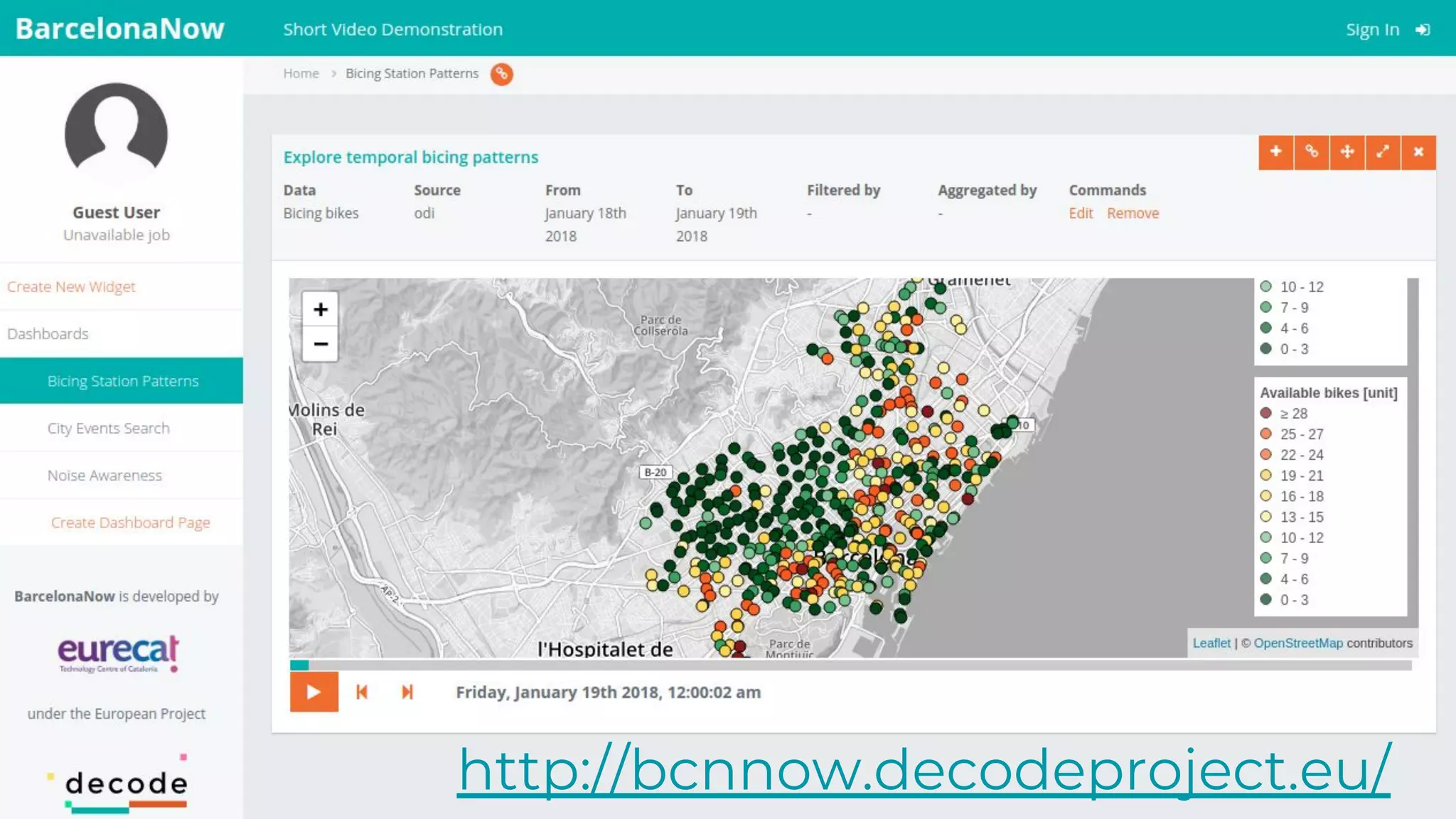This screenshot has height=819, width=1456.
Task: Click the ≥ 28 bikes legend swatch
Action: coord(1265,413)
